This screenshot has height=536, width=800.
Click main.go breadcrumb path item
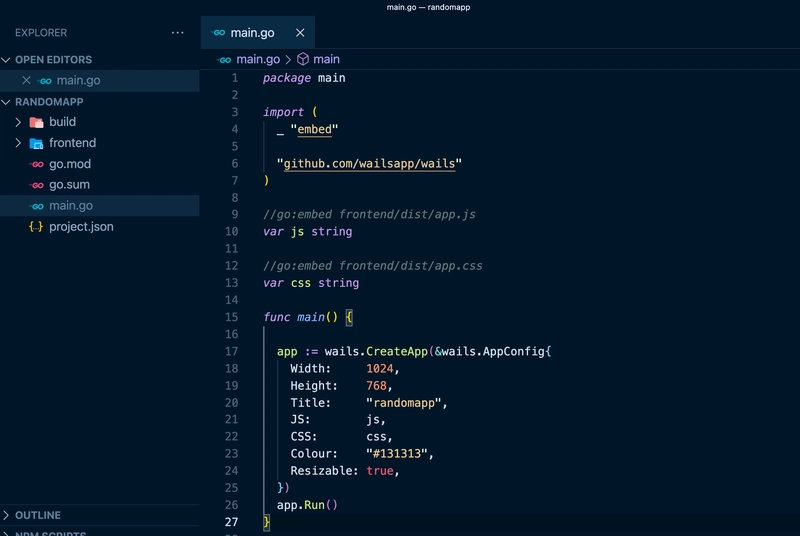pyautogui.click(x=258, y=59)
